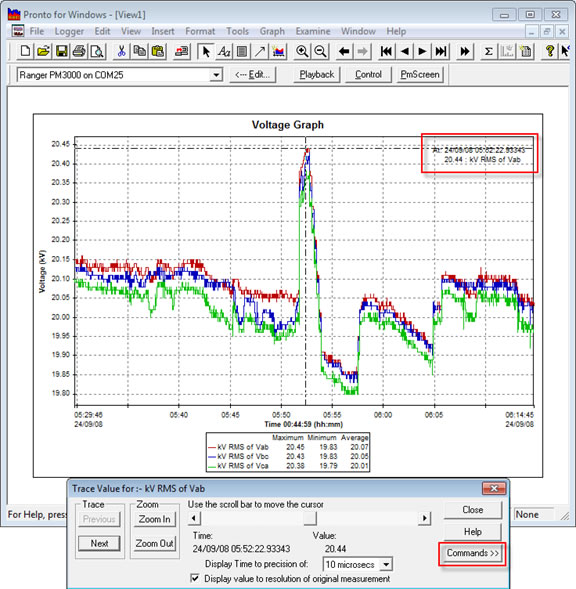The image size is (576, 589).
Task: Select the text annotation tool
Action: 224,51
